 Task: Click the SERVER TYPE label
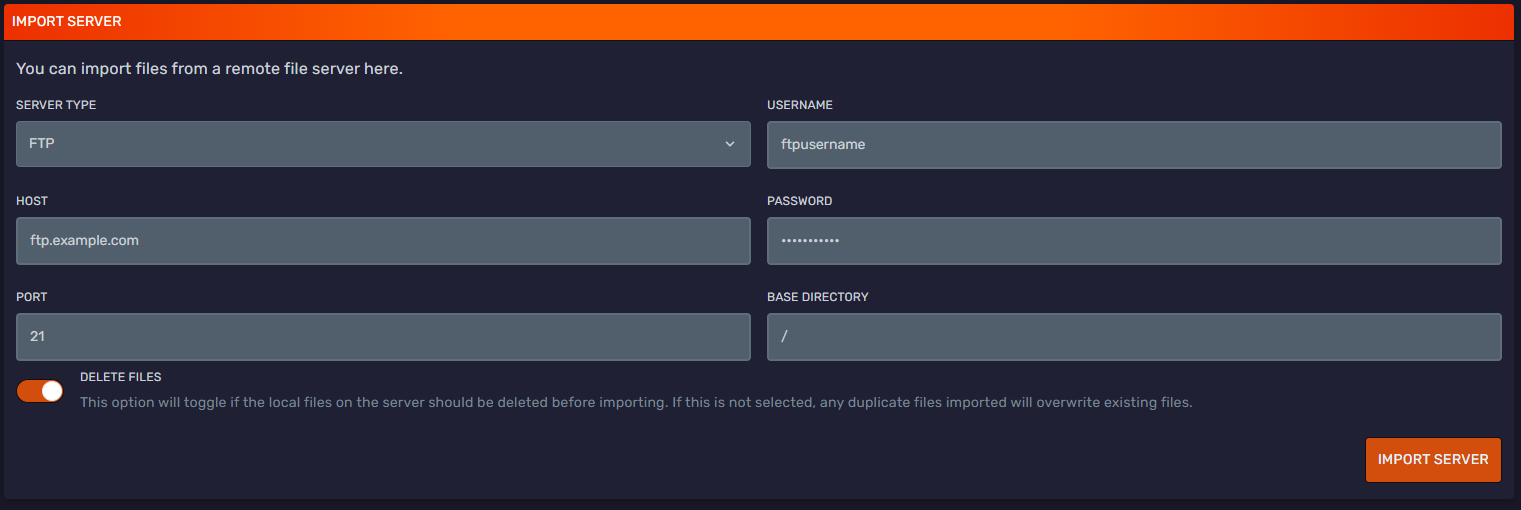[56, 105]
